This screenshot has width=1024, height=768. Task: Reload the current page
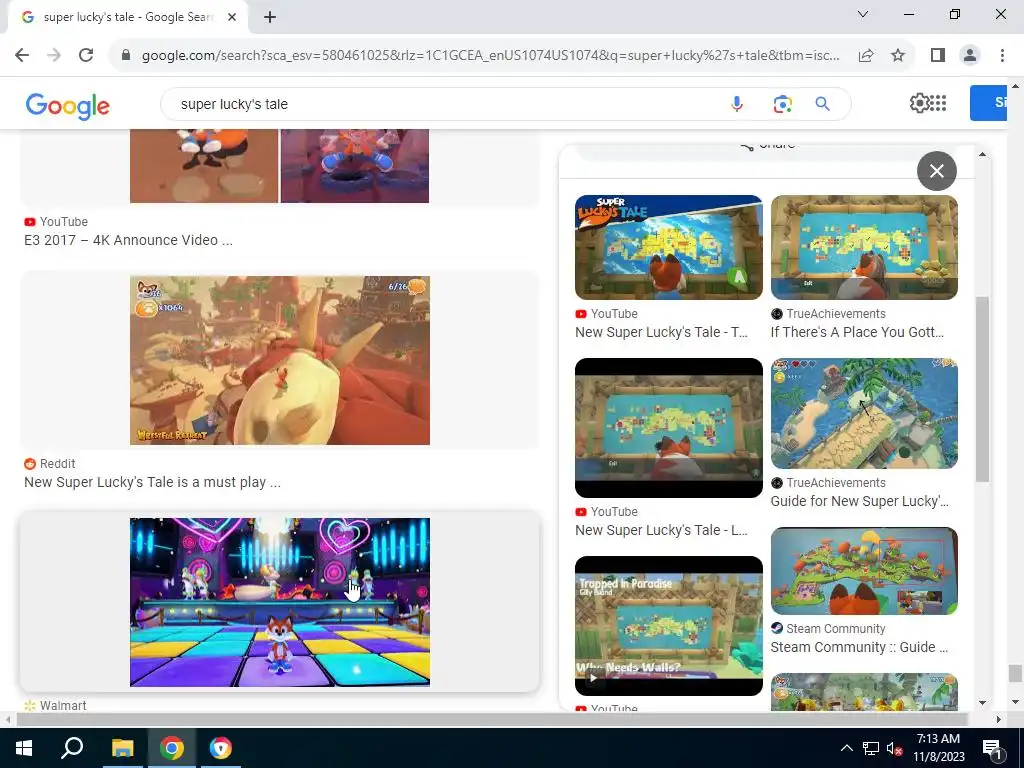click(x=86, y=56)
